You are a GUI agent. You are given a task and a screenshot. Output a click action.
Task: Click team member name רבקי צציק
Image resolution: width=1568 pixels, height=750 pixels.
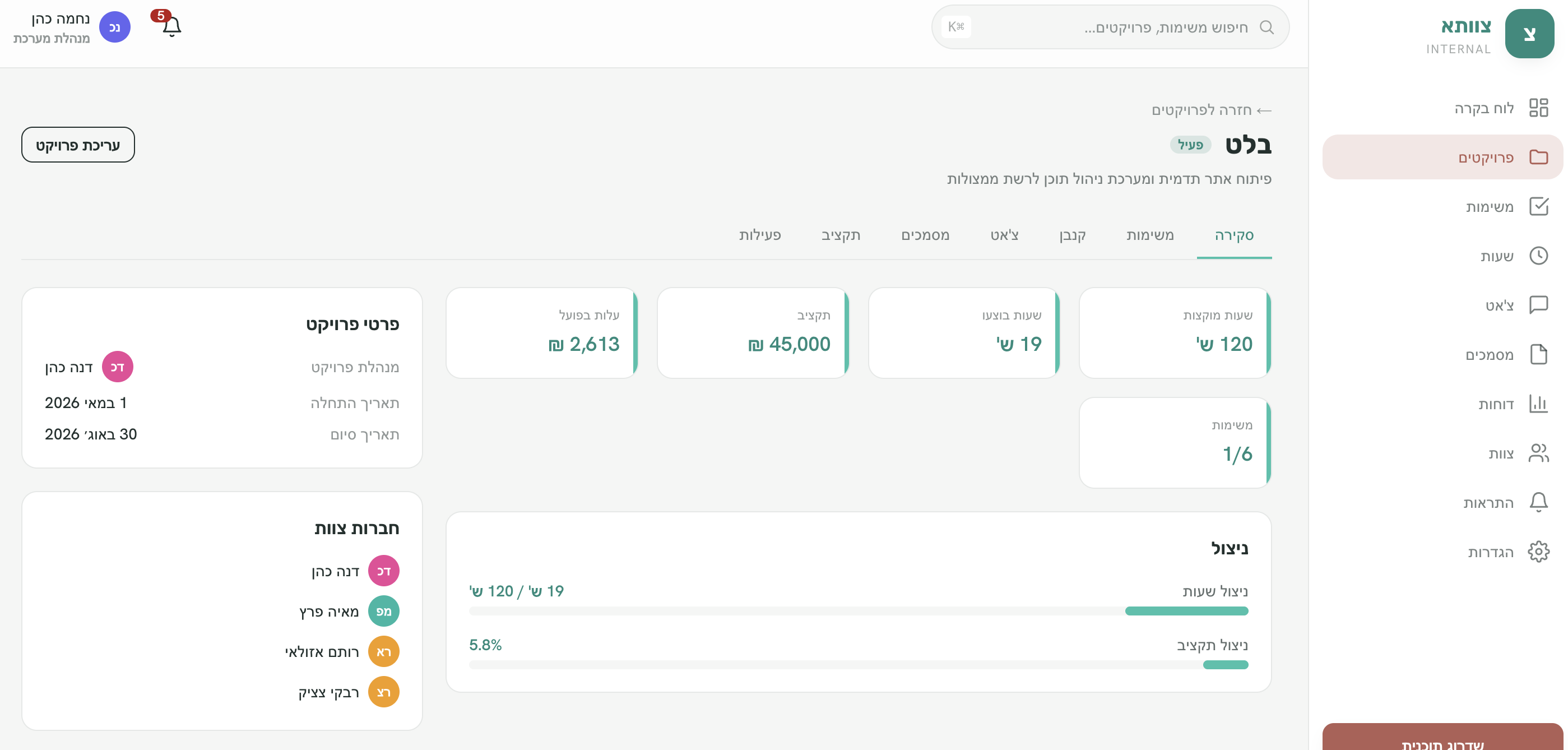pos(328,692)
